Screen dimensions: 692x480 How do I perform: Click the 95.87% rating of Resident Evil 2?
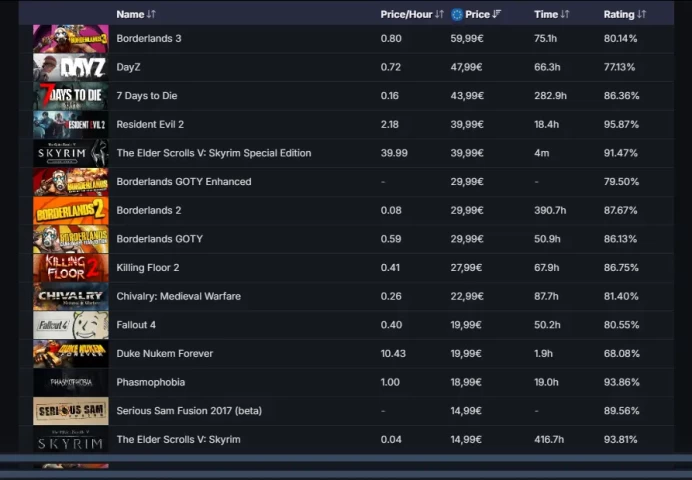pos(621,125)
